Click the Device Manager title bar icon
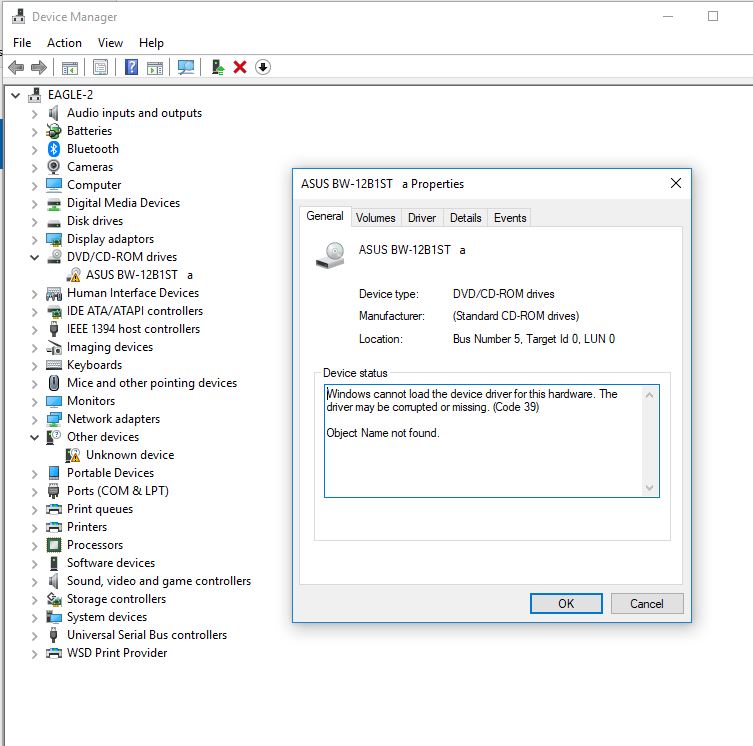Image resolution: width=753 pixels, height=746 pixels. [x=19, y=17]
